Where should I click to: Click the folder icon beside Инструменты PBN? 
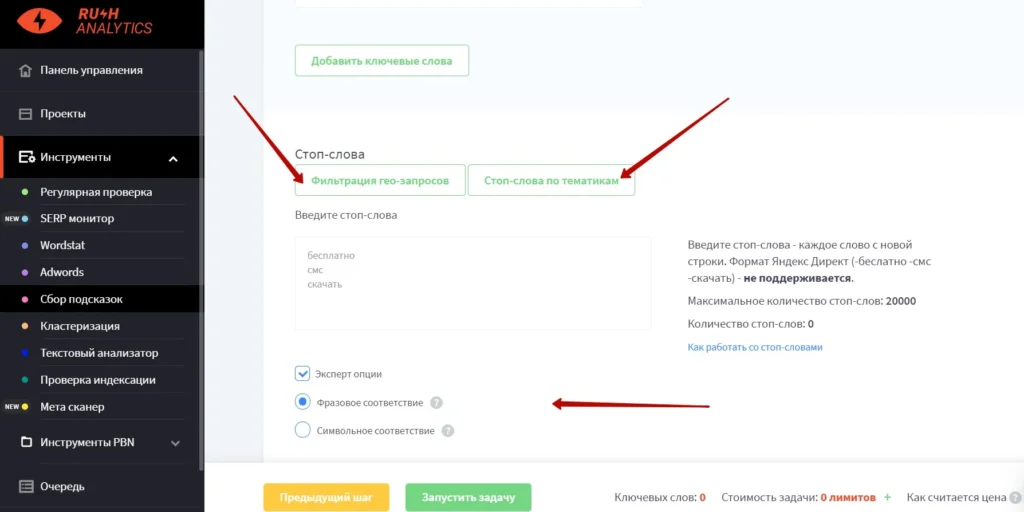tap(26, 442)
